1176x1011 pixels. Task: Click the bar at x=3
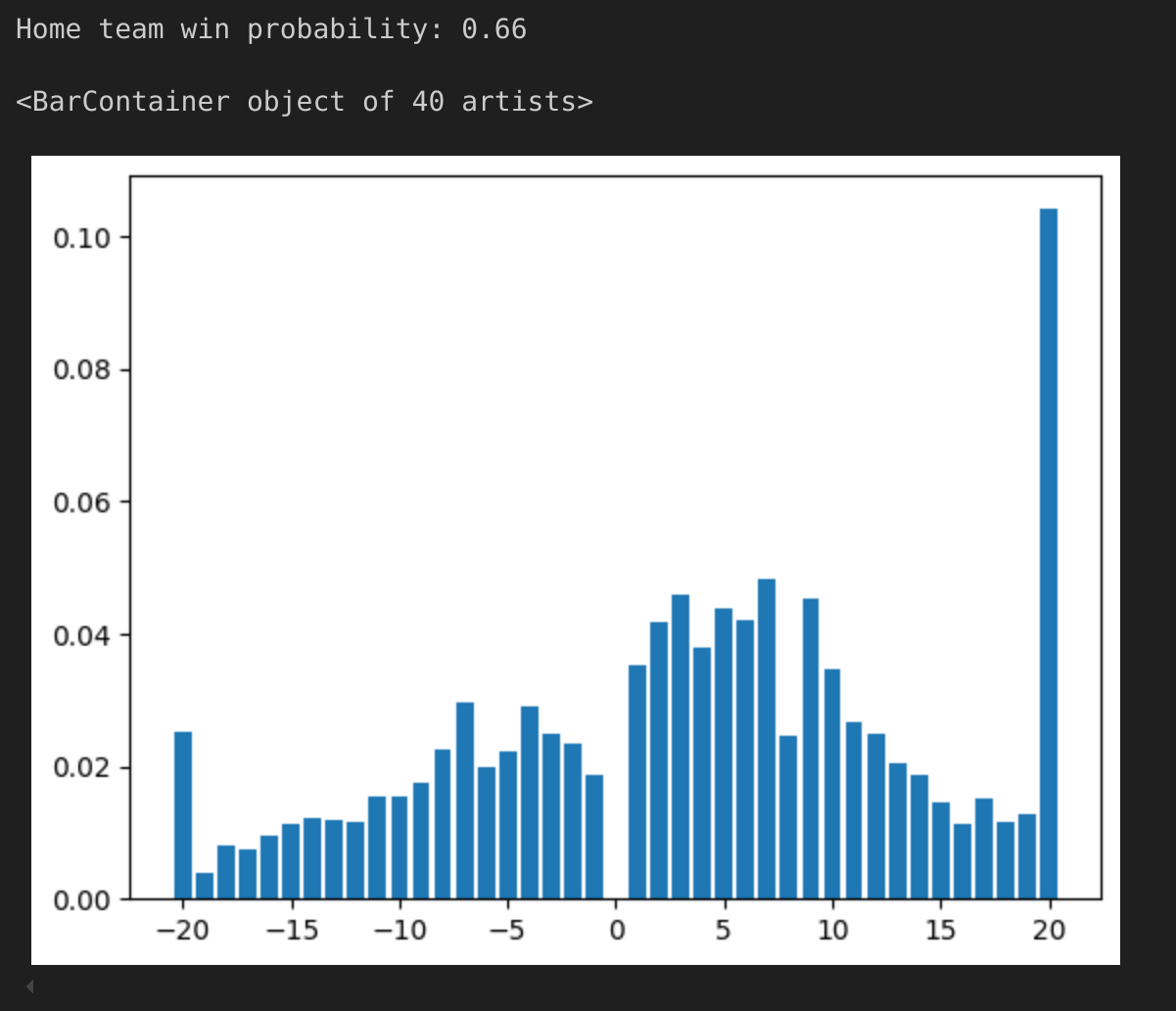(681, 746)
